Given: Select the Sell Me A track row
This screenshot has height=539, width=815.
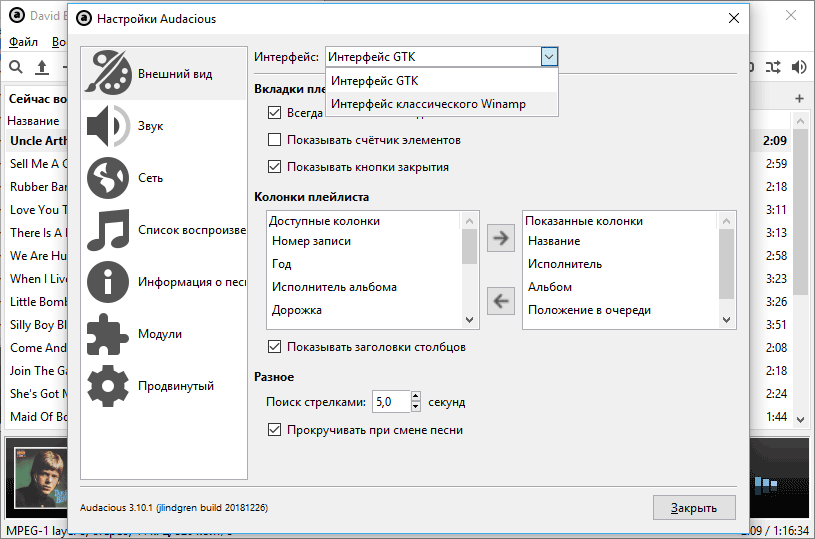Looking at the screenshot, I should 37,164.
